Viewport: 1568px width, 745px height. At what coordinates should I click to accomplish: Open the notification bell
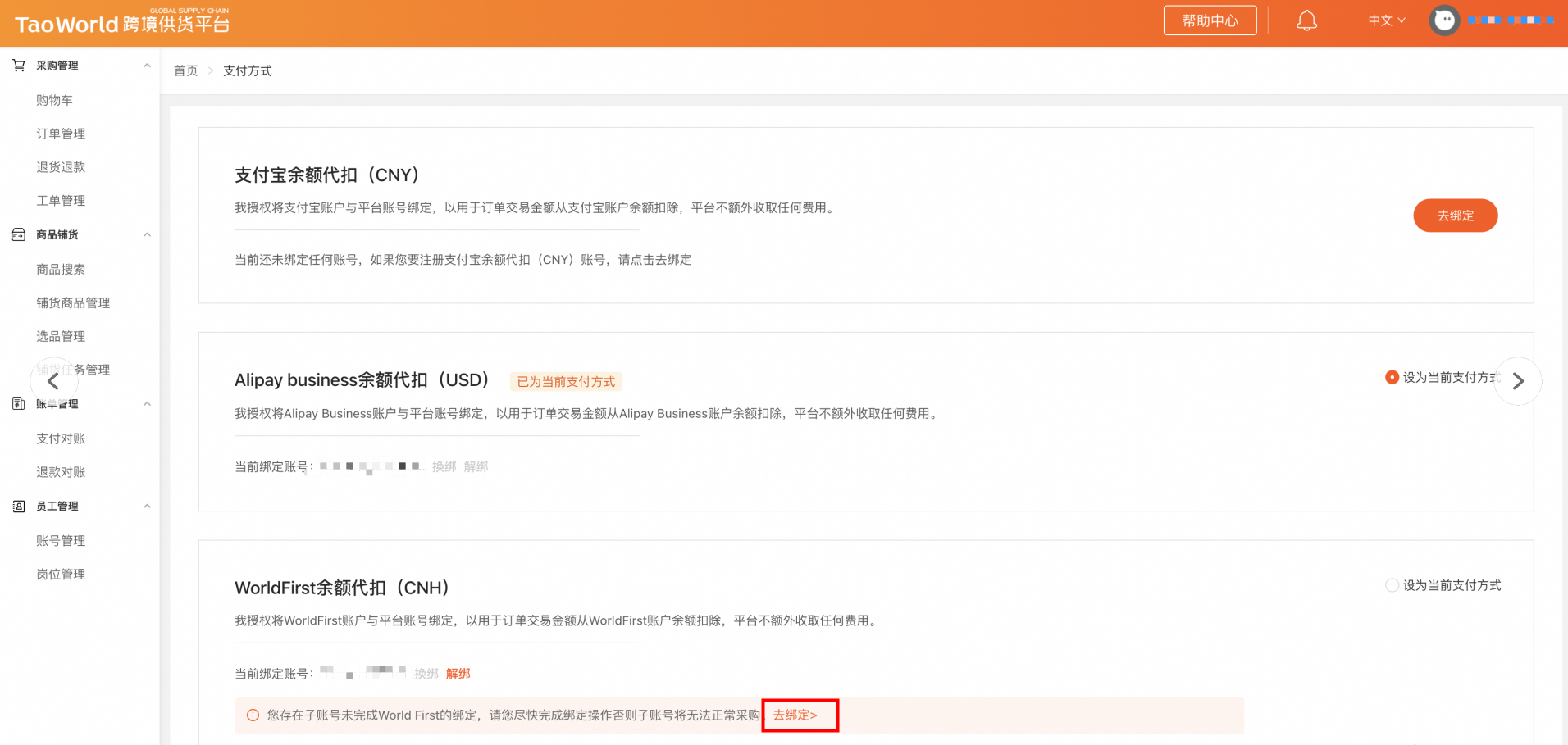pos(1306,20)
